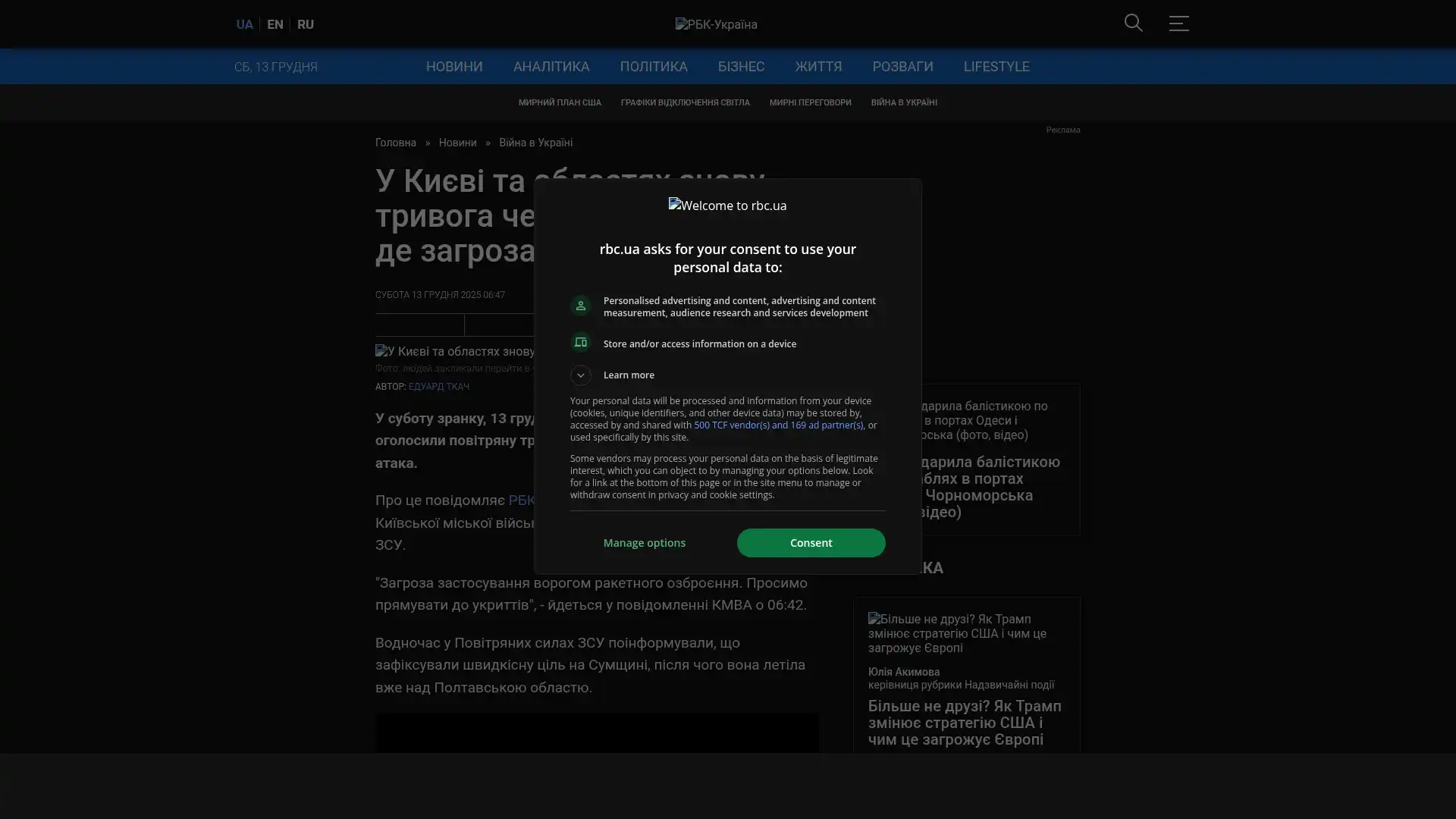Expand the Learn more chevron
This screenshot has width=1456, height=819.
point(581,375)
